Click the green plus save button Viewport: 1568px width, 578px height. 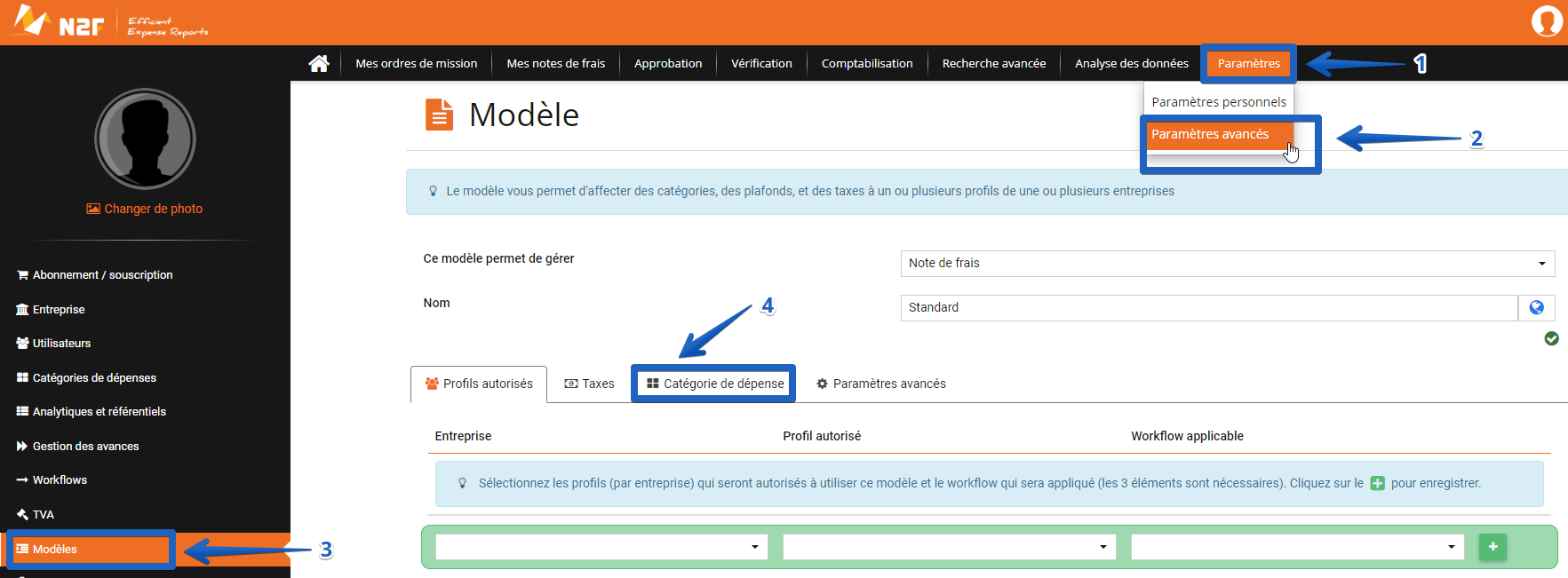[1492, 547]
